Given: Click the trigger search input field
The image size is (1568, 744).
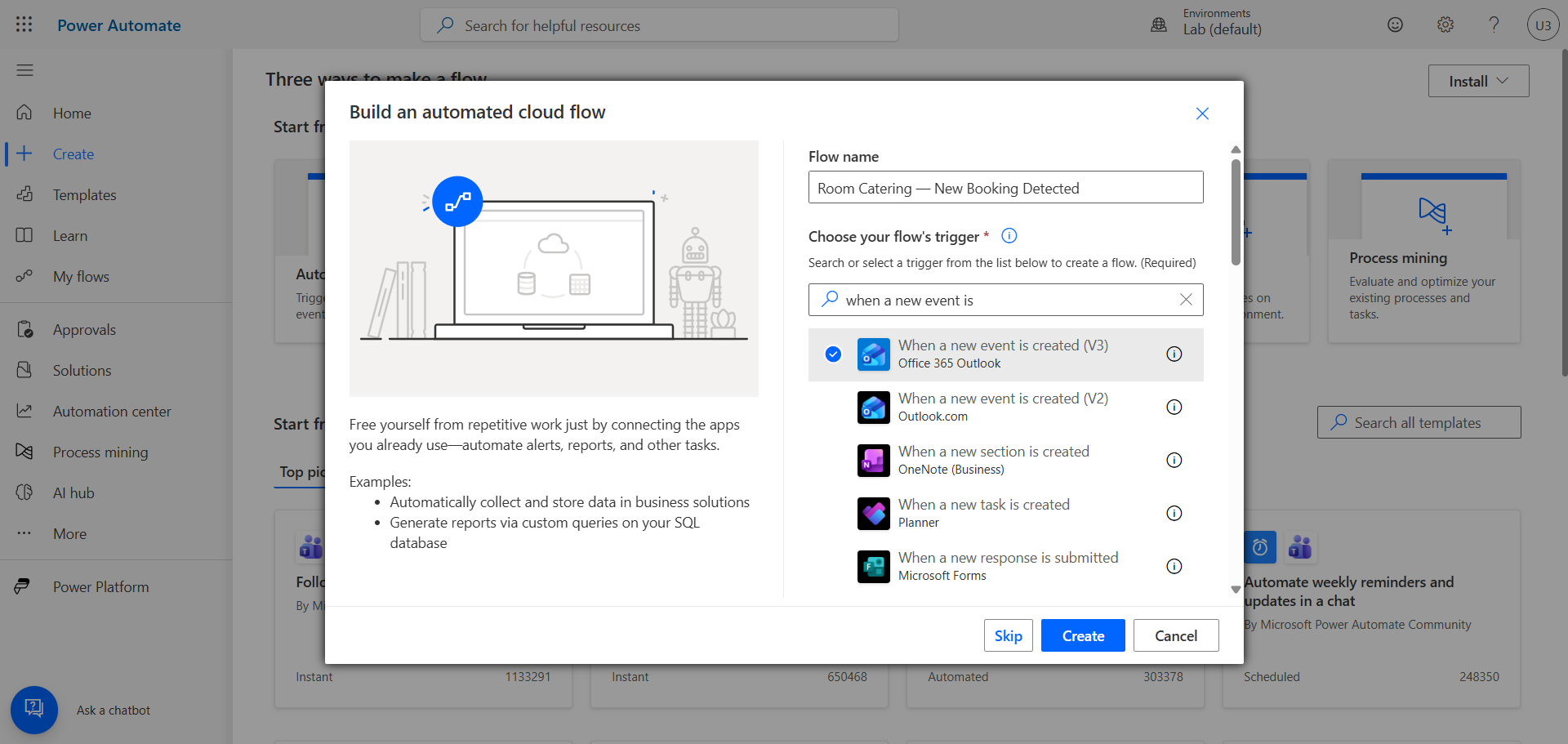Looking at the screenshot, I should pyautogui.click(x=1005, y=300).
